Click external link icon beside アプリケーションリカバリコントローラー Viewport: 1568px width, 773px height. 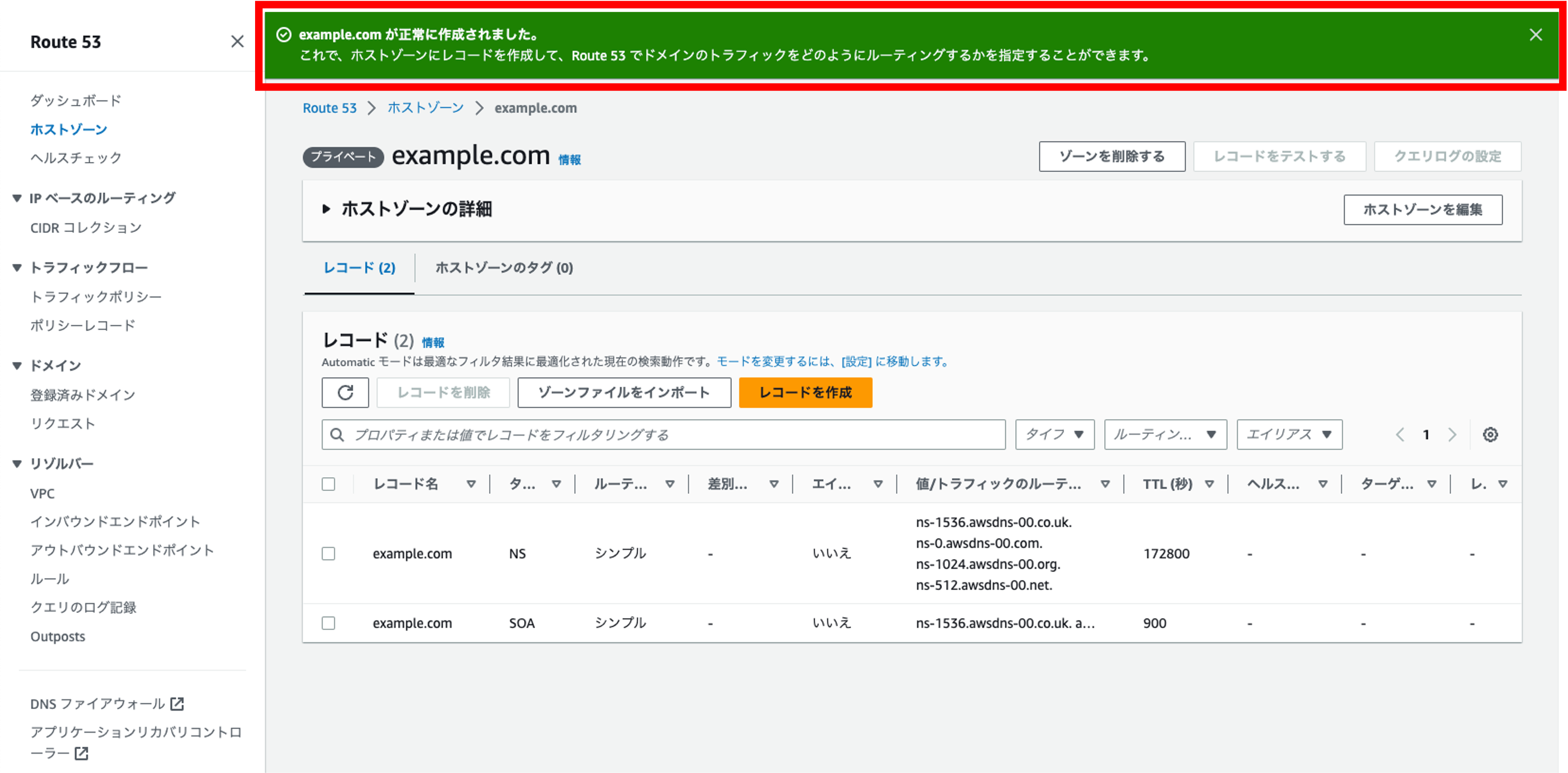click(81, 753)
